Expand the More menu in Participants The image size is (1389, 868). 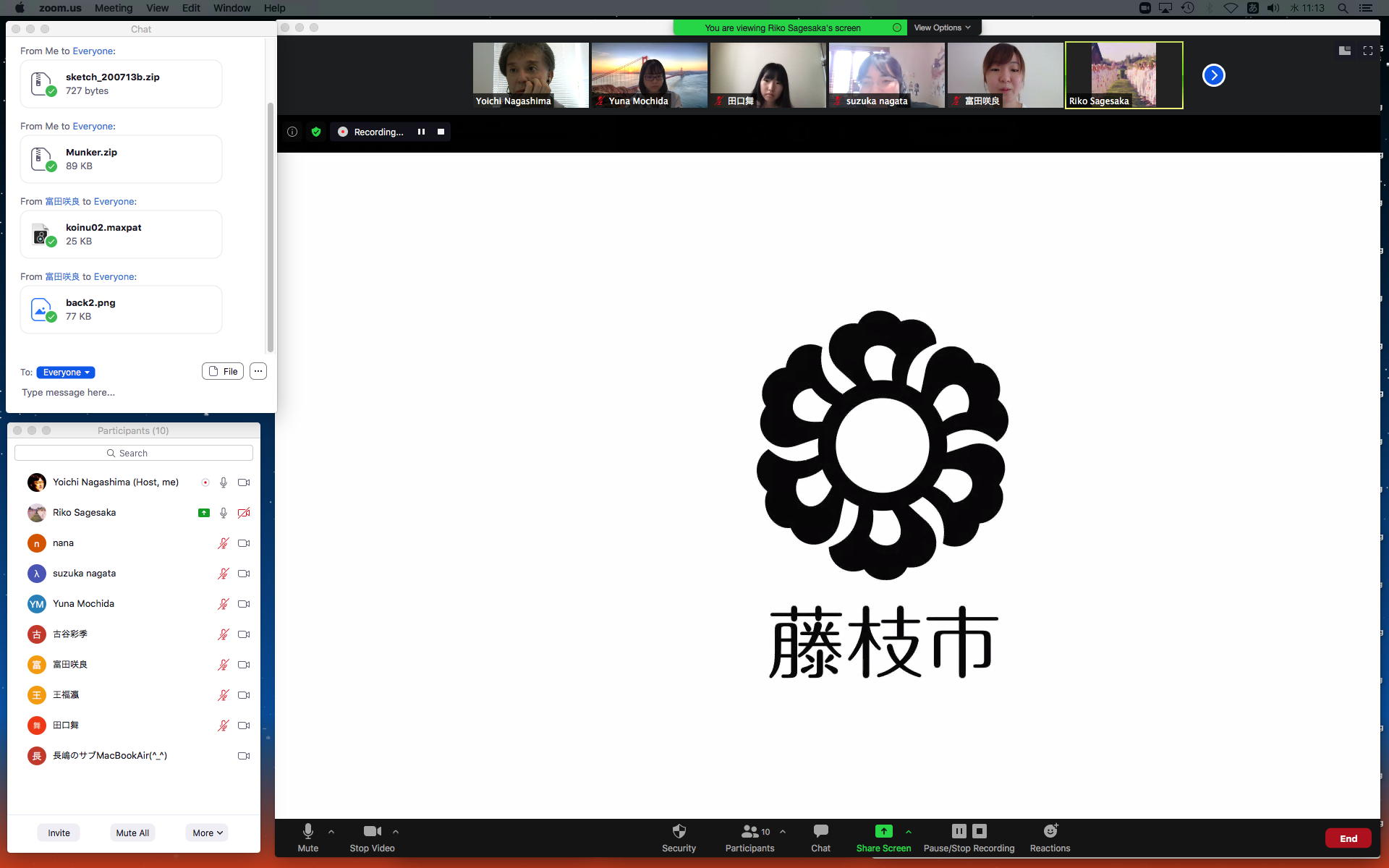(x=207, y=833)
